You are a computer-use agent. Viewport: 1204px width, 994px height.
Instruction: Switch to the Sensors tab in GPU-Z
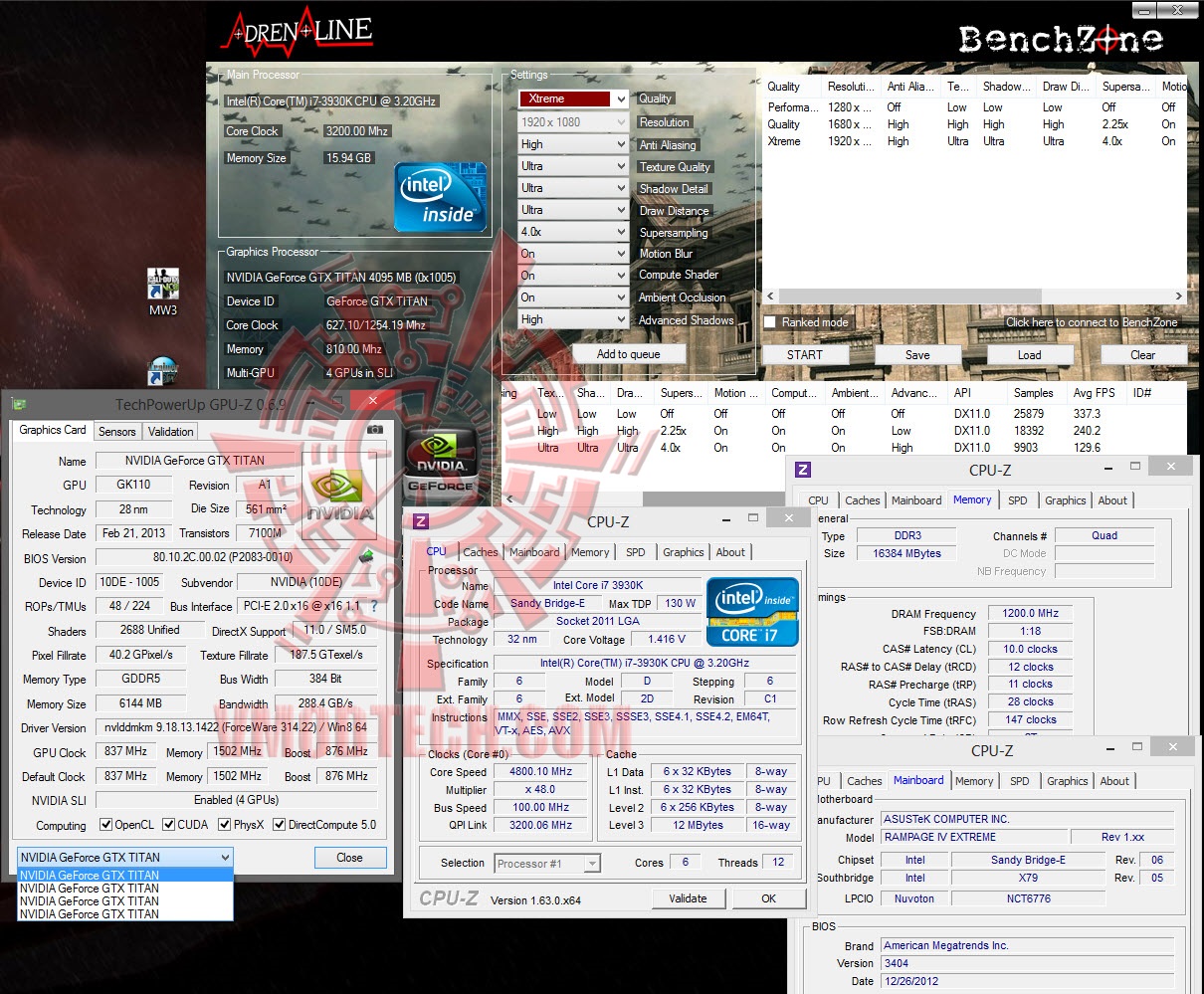pyautogui.click(x=116, y=432)
